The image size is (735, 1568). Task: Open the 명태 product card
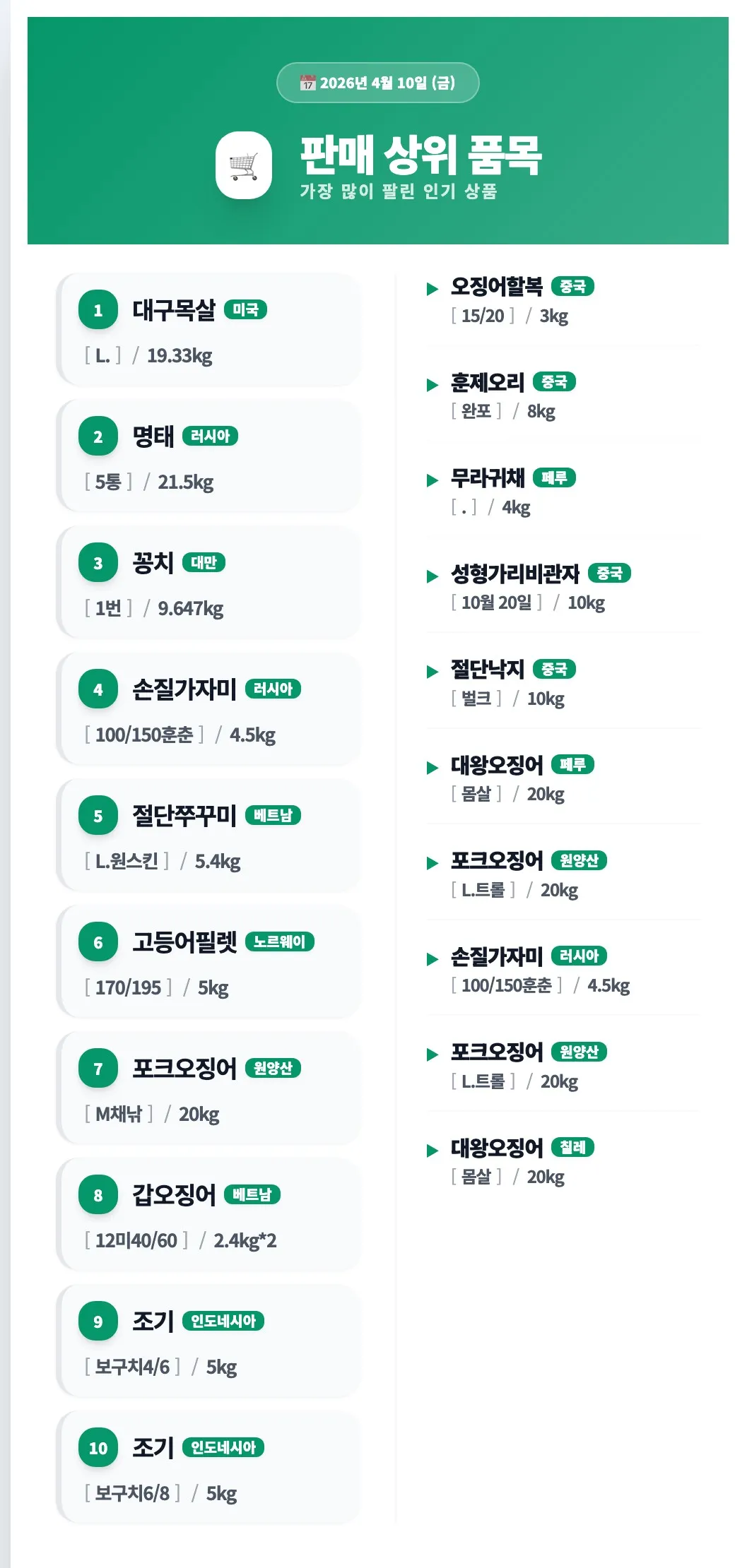tap(208, 456)
